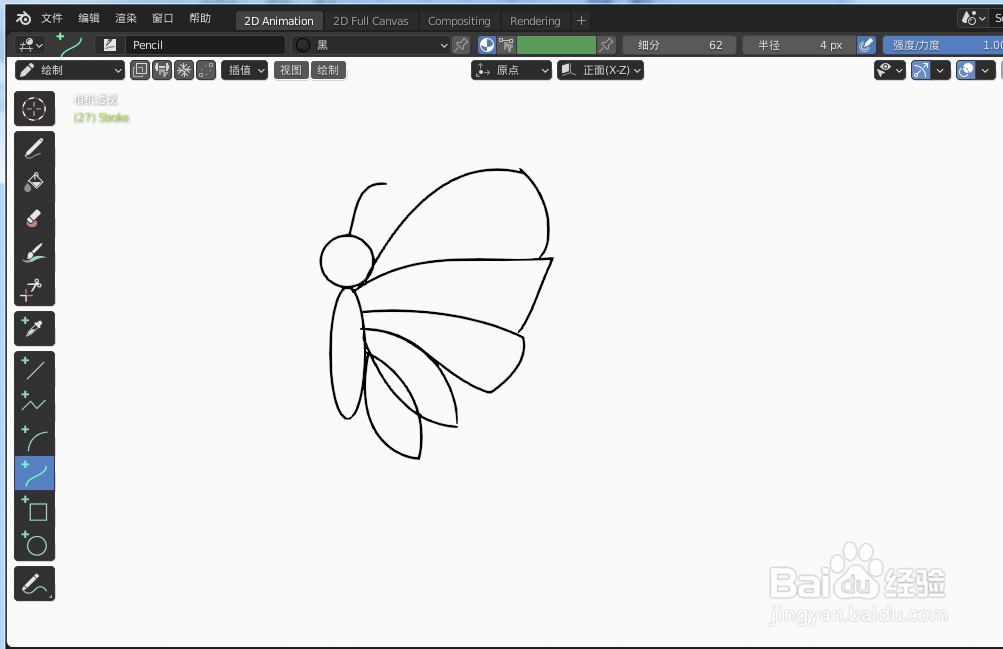This screenshot has width=1003, height=649.
Task: Select the straight Line tool
Action: point(35,369)
